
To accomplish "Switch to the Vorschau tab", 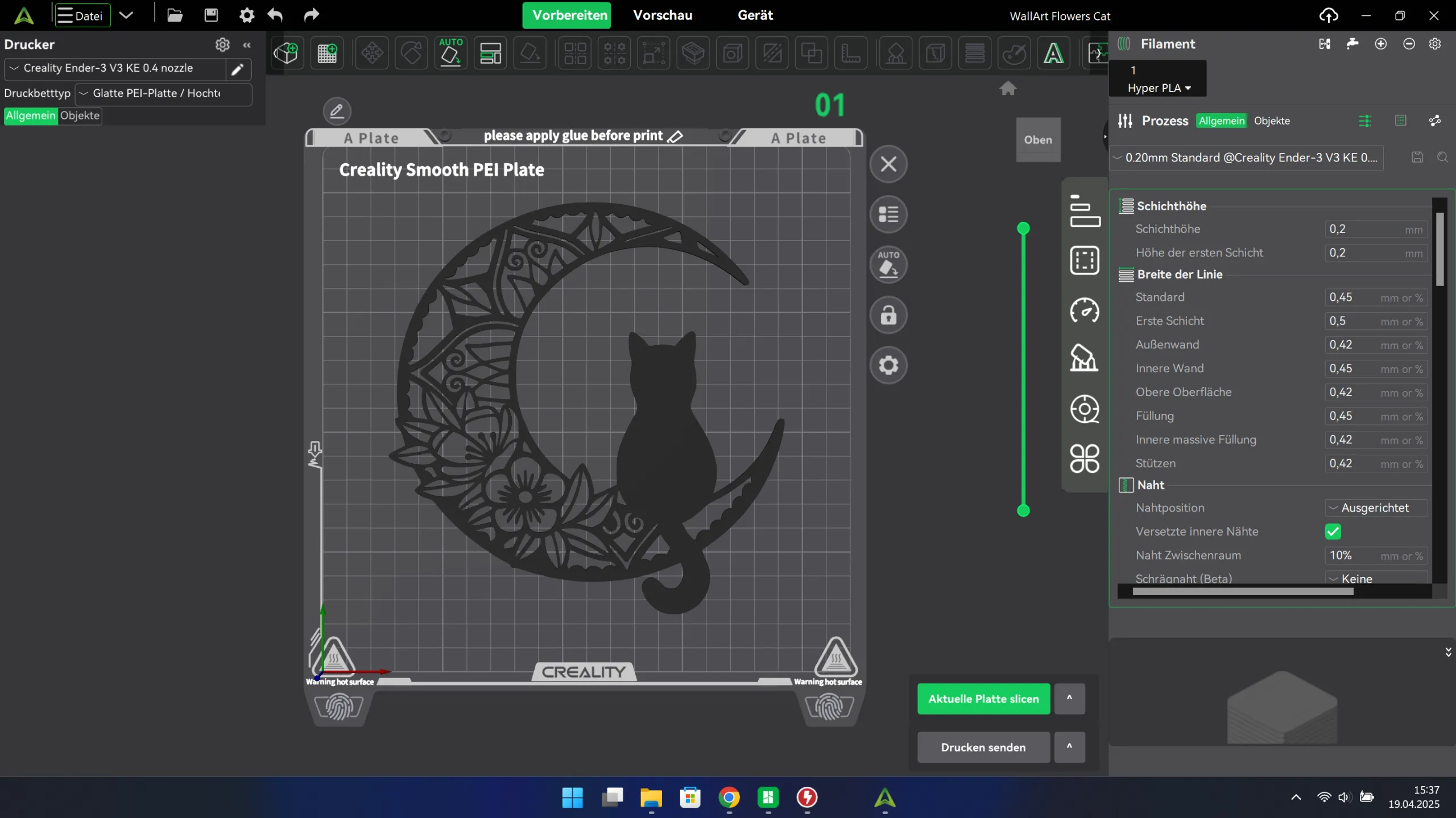I will click(662, 15).
